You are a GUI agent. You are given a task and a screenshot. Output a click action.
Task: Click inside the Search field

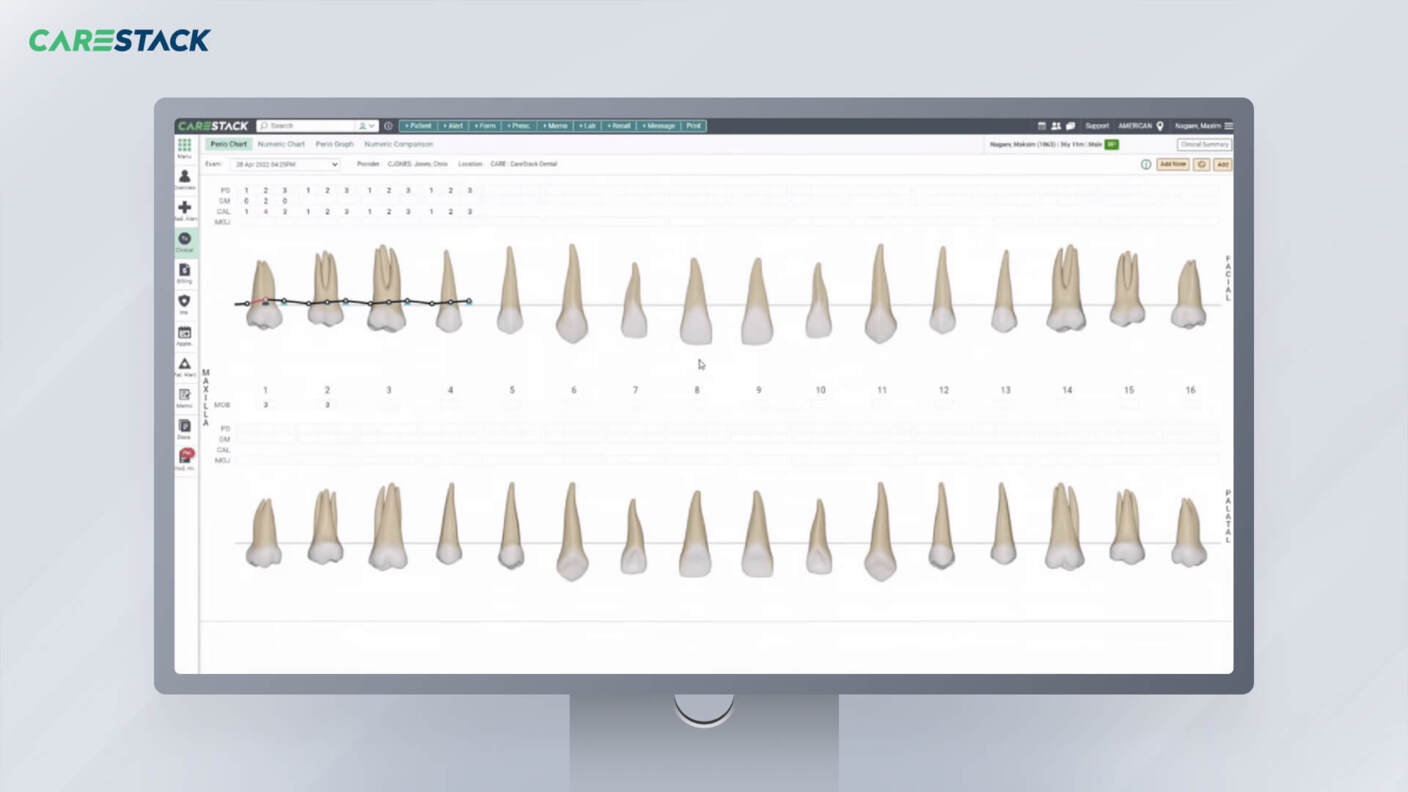tap(306, 126)
